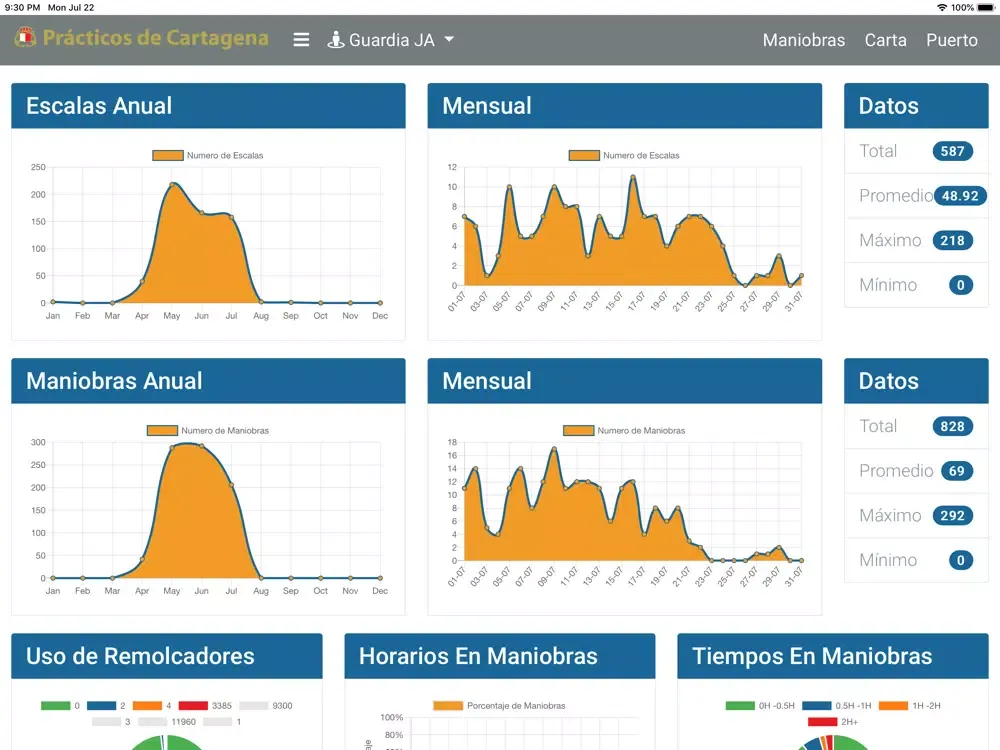Tap the battery icon in the status bar
Screen dimensions: 1000x750
(986, 8)
